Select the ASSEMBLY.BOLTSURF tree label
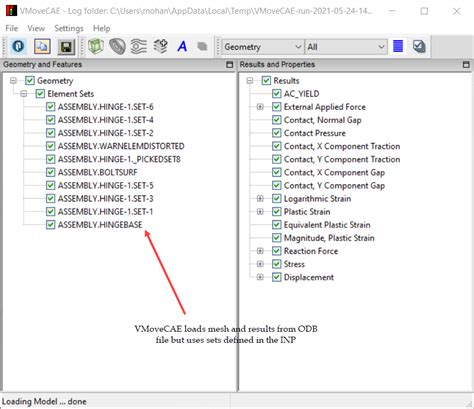 pyautogui.click(x=97, y=172)
